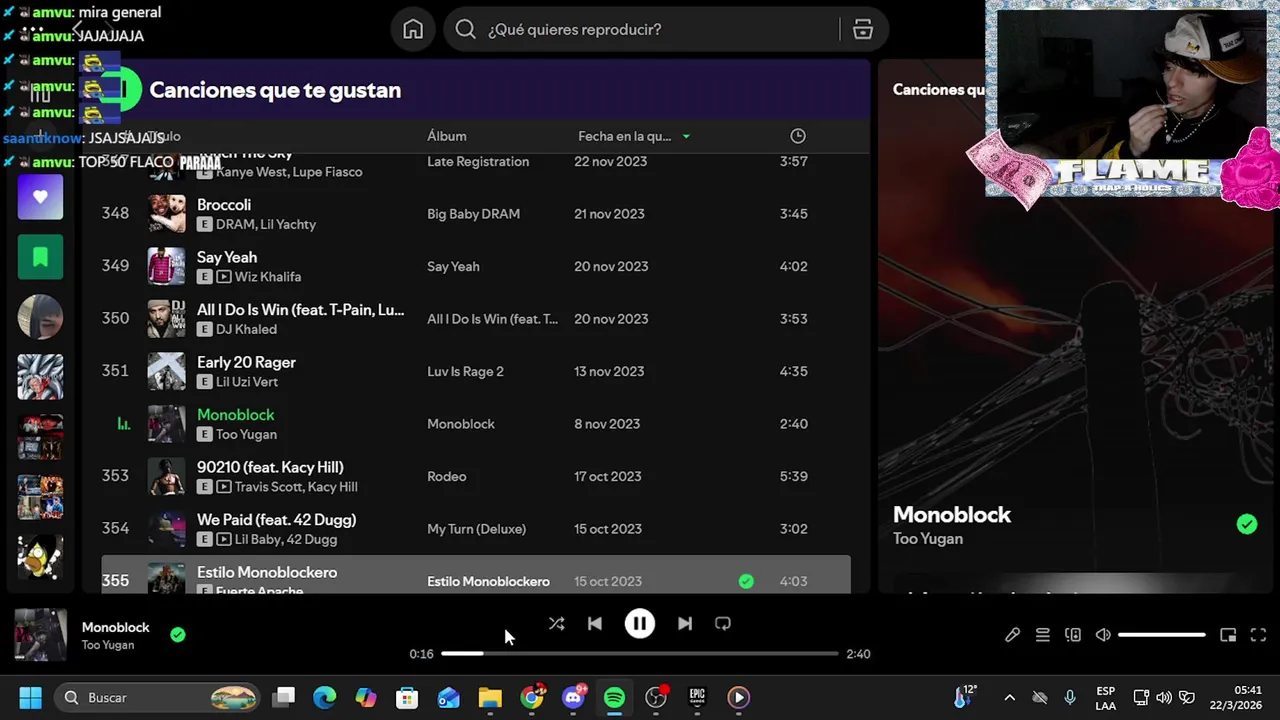The image size is (1280, 720).
Task: Switch ESP LAA input language
Action: (x=1105, y=698)
